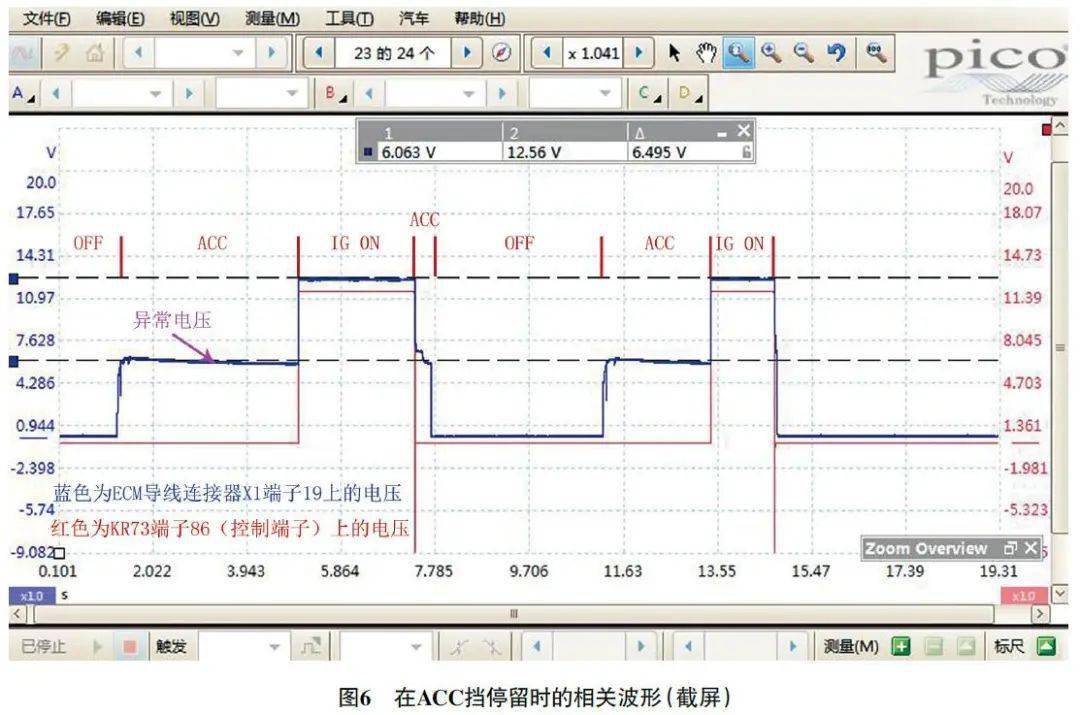Open channel B range dropdown
The image size is (1080, 715).
point(469,94)
